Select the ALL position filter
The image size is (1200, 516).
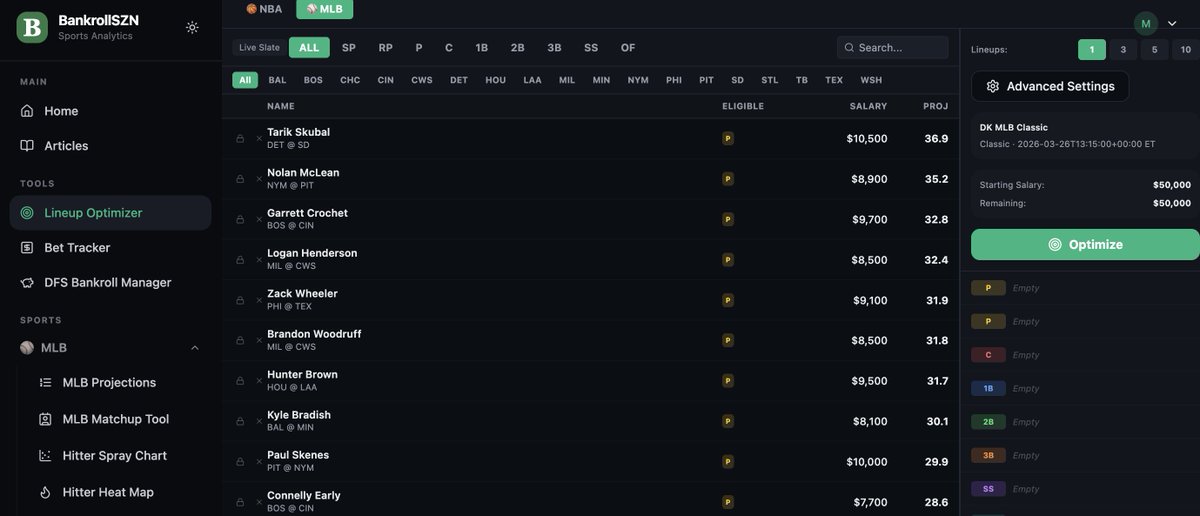click(309, 47)
